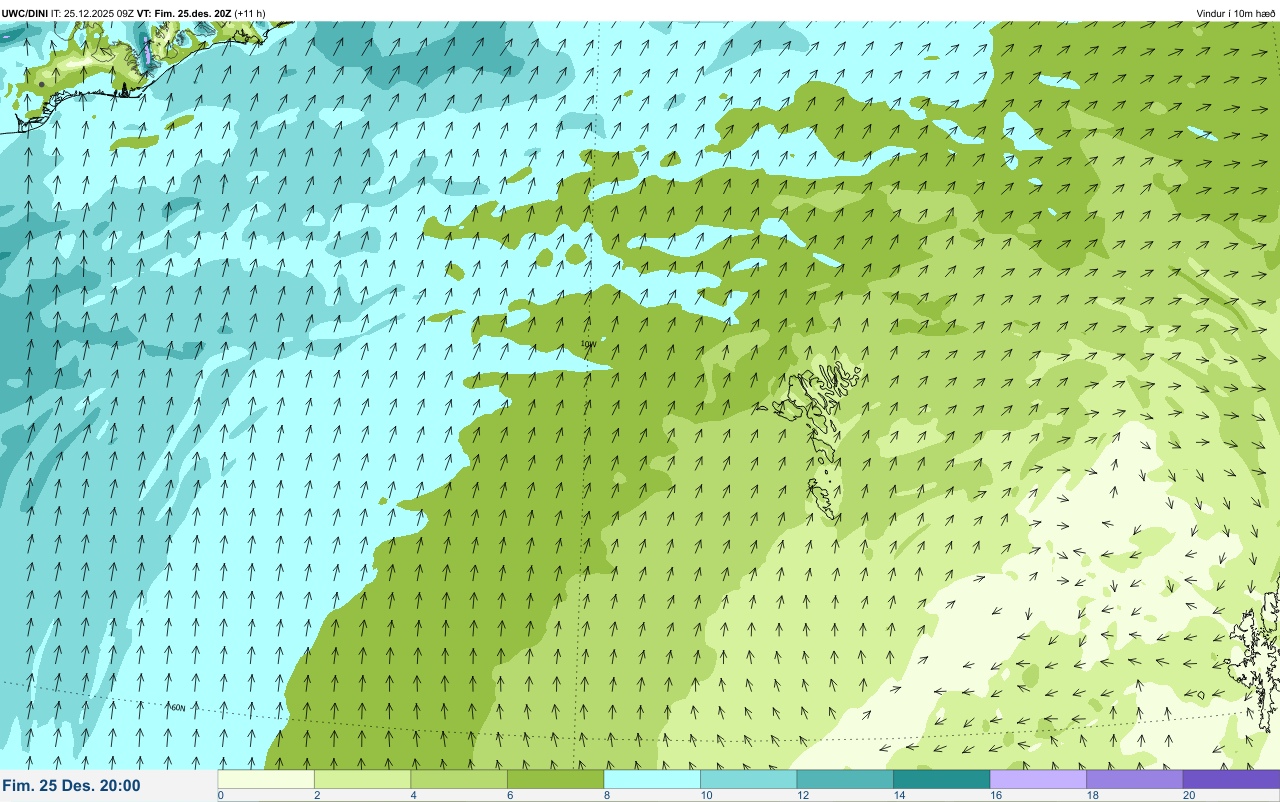Click the '10W' longitude label on the map
Screen dimensions: 1280x802
tap(588, 344)
